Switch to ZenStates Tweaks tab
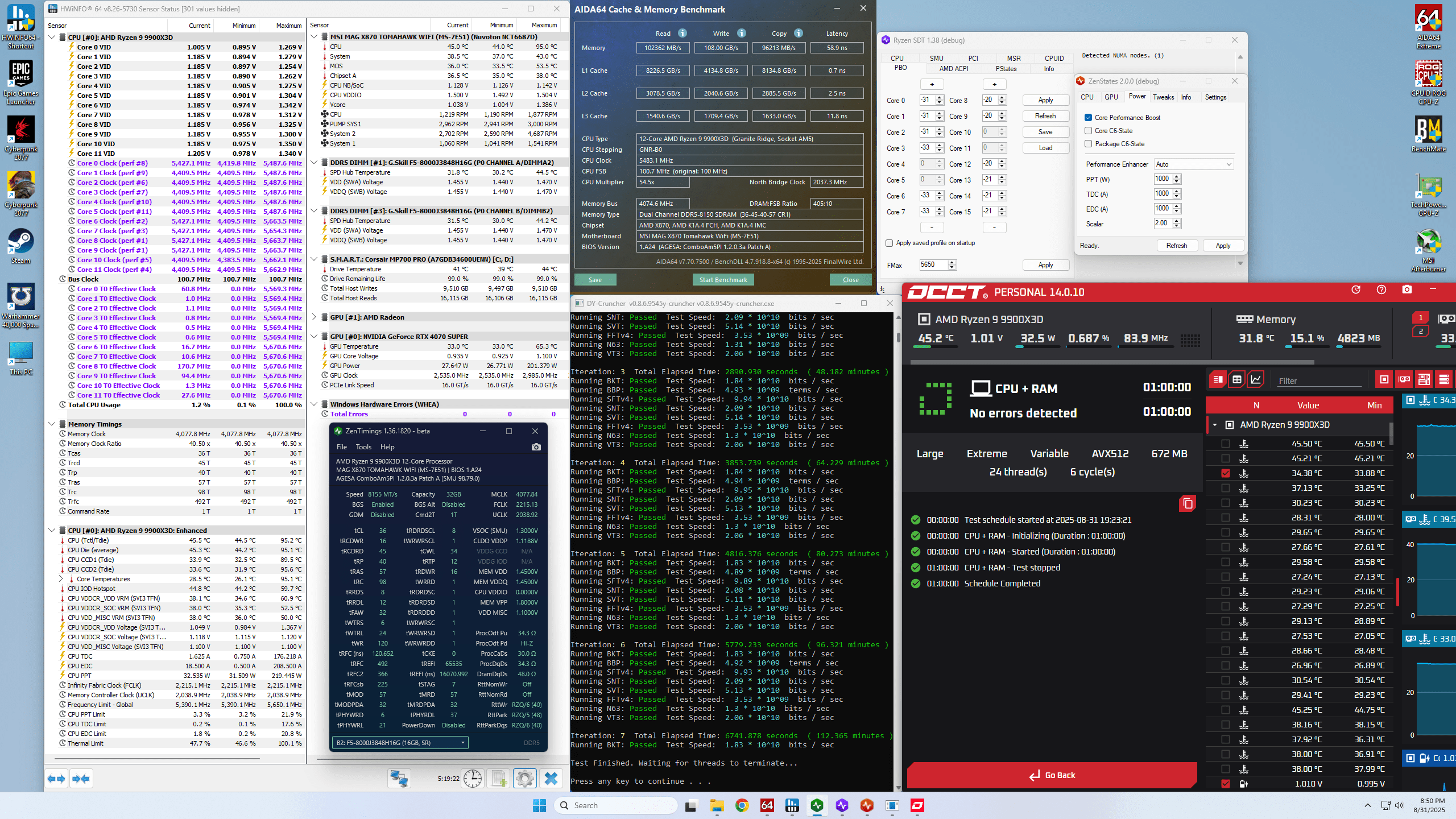 tap(1163, 97)
